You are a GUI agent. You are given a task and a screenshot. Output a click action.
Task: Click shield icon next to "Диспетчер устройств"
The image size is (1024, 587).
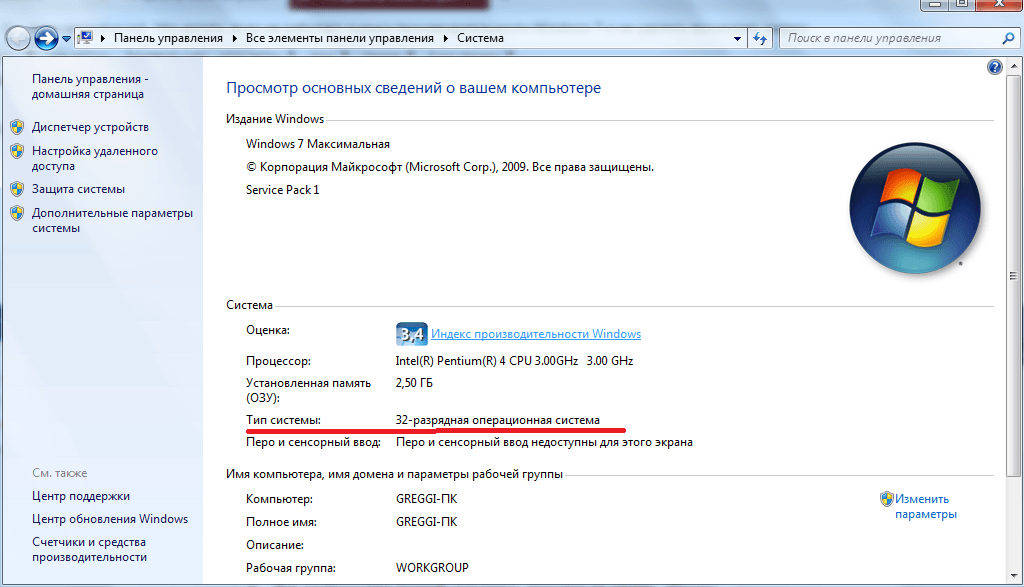coord(18,127)
